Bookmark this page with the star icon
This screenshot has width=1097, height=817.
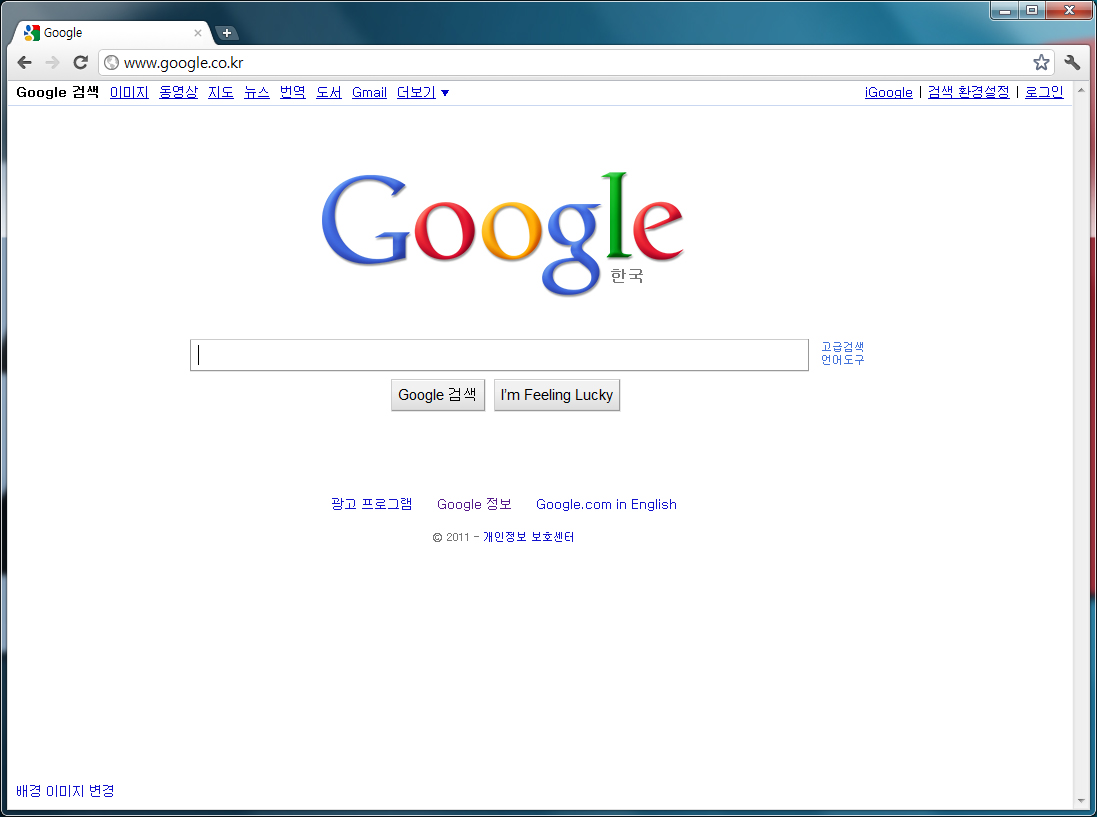point(1041,62)
